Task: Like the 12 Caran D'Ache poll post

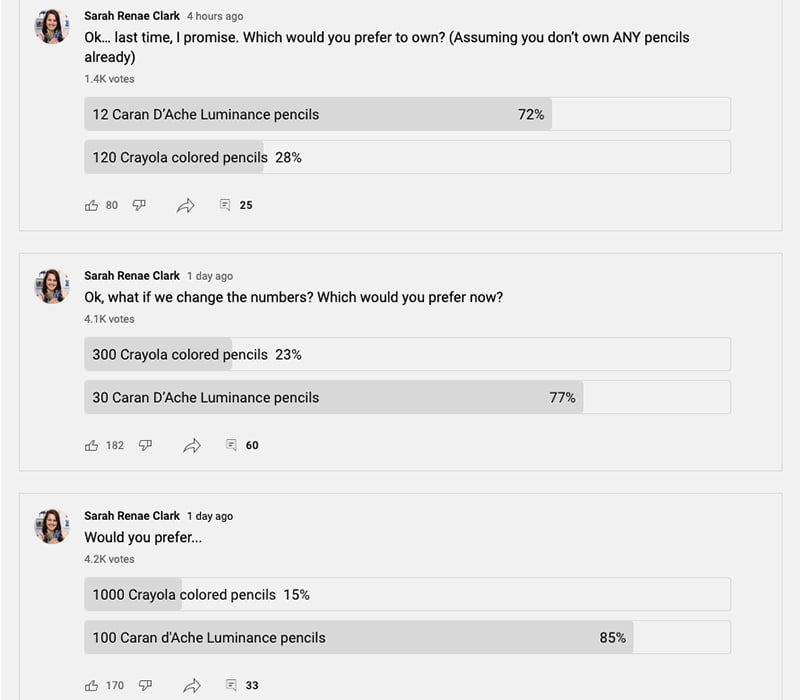Action: pos(91,206)
